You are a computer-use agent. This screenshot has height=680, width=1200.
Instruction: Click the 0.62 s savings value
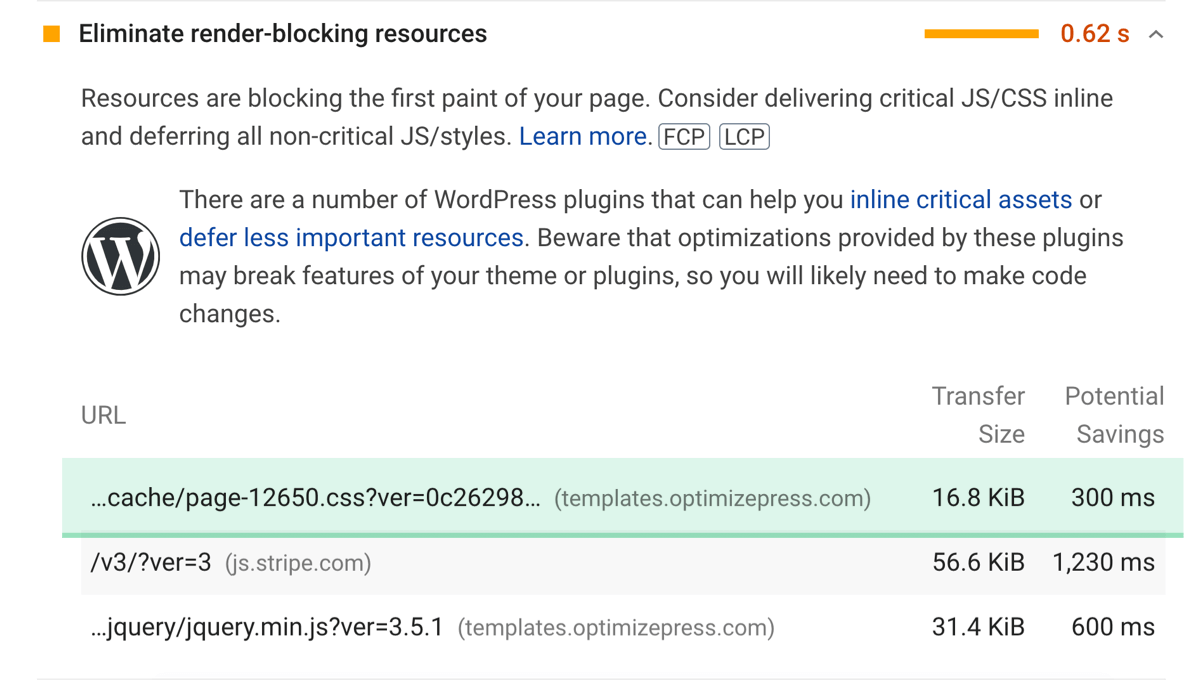1095,34
